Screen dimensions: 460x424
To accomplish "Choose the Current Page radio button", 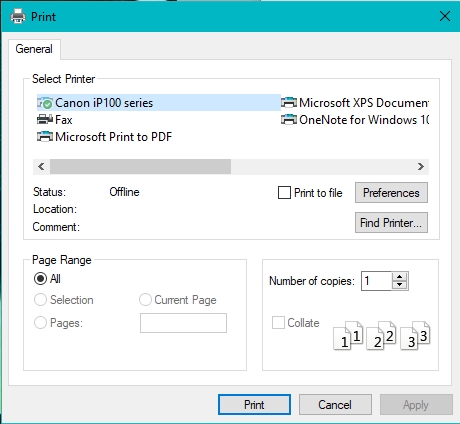I will [145, 300].
